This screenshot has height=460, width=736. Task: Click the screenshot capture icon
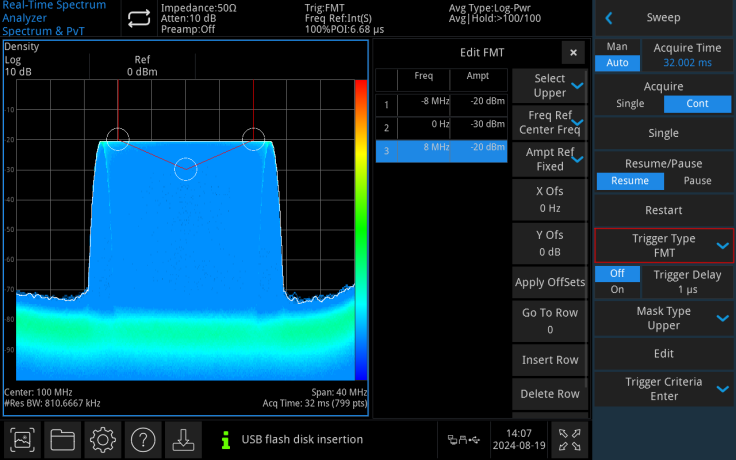coord(23,439)
